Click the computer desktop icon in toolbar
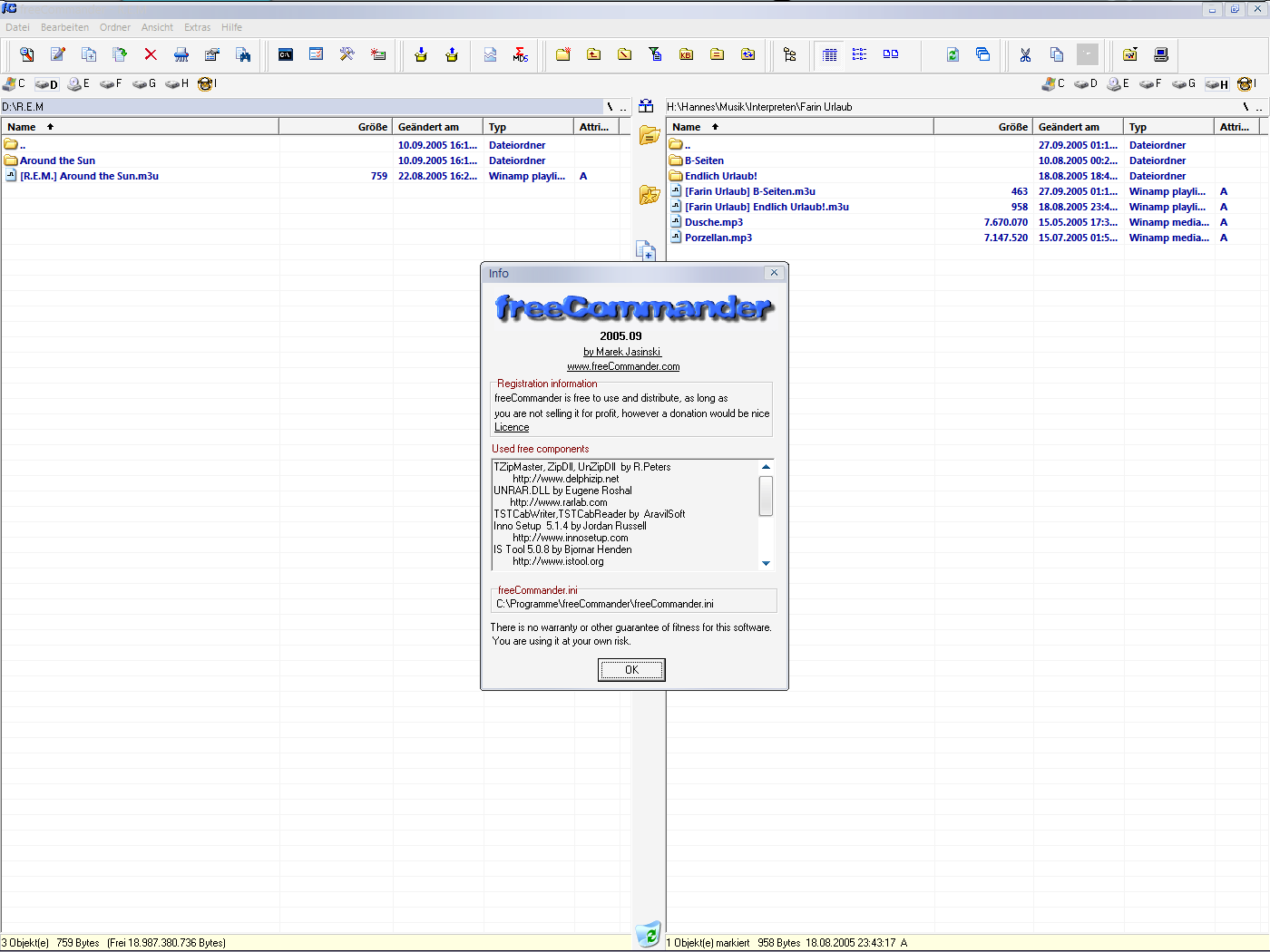1270x952 pixels. [1161, 54]
